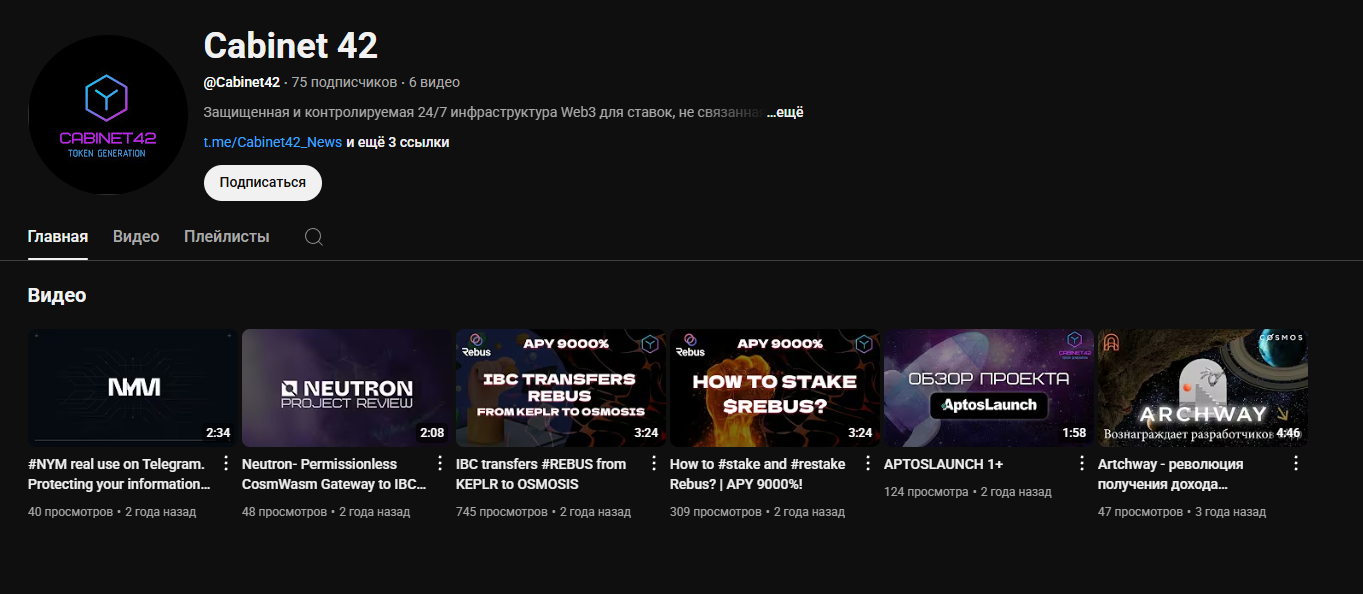Open title 'Neutron- Permissionless CosmWasm Gateway'
The image size is (1363, 594).
[334, 474]
